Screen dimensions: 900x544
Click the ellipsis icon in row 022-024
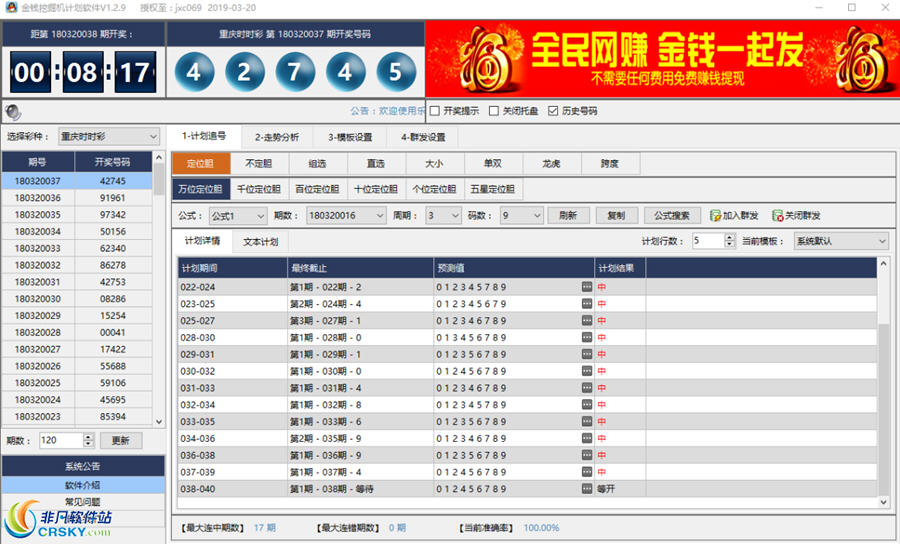click(587, 287)
